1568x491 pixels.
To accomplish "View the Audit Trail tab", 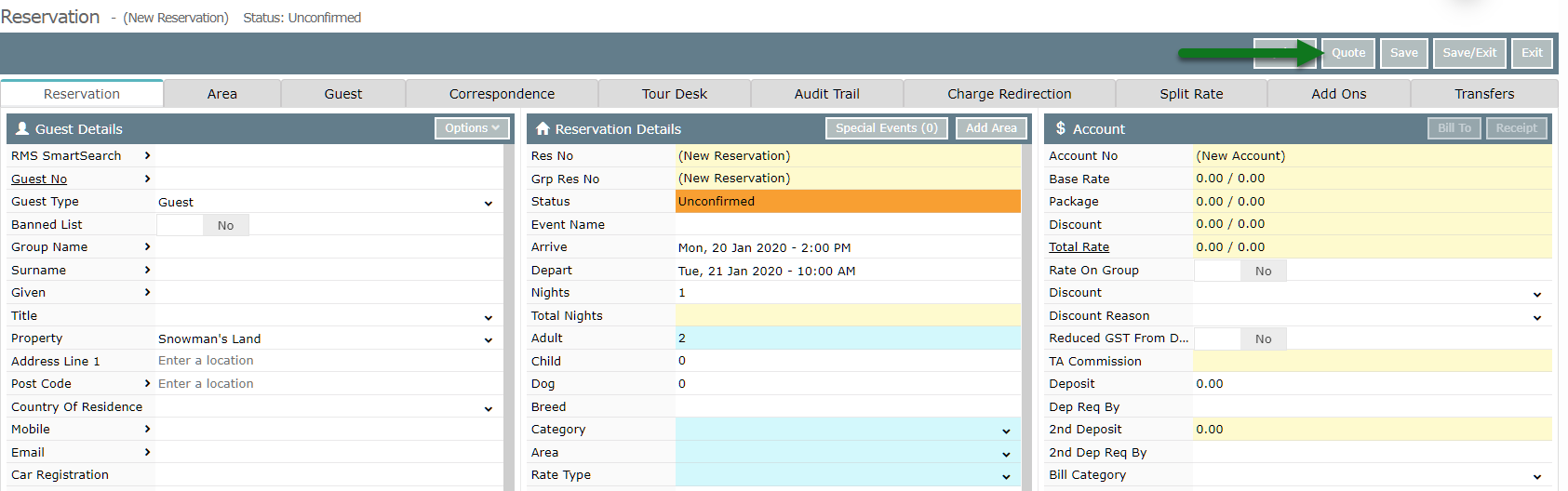I will point(827,94).
